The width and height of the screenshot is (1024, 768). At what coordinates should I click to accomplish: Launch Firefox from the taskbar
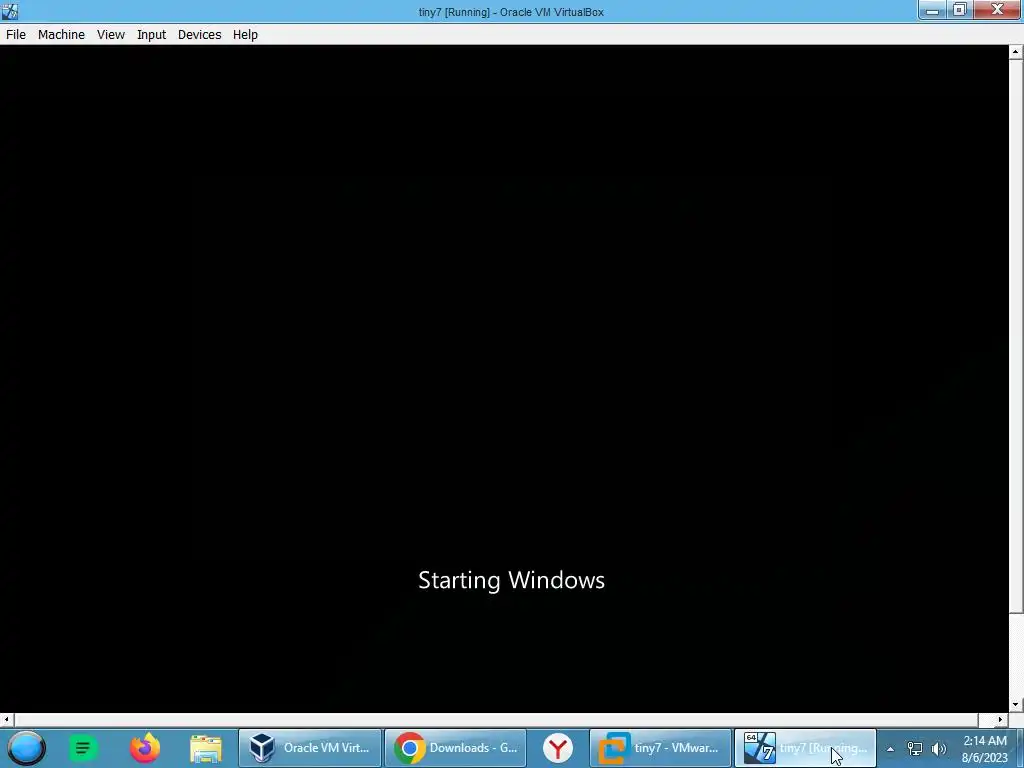tap(145, 748)
